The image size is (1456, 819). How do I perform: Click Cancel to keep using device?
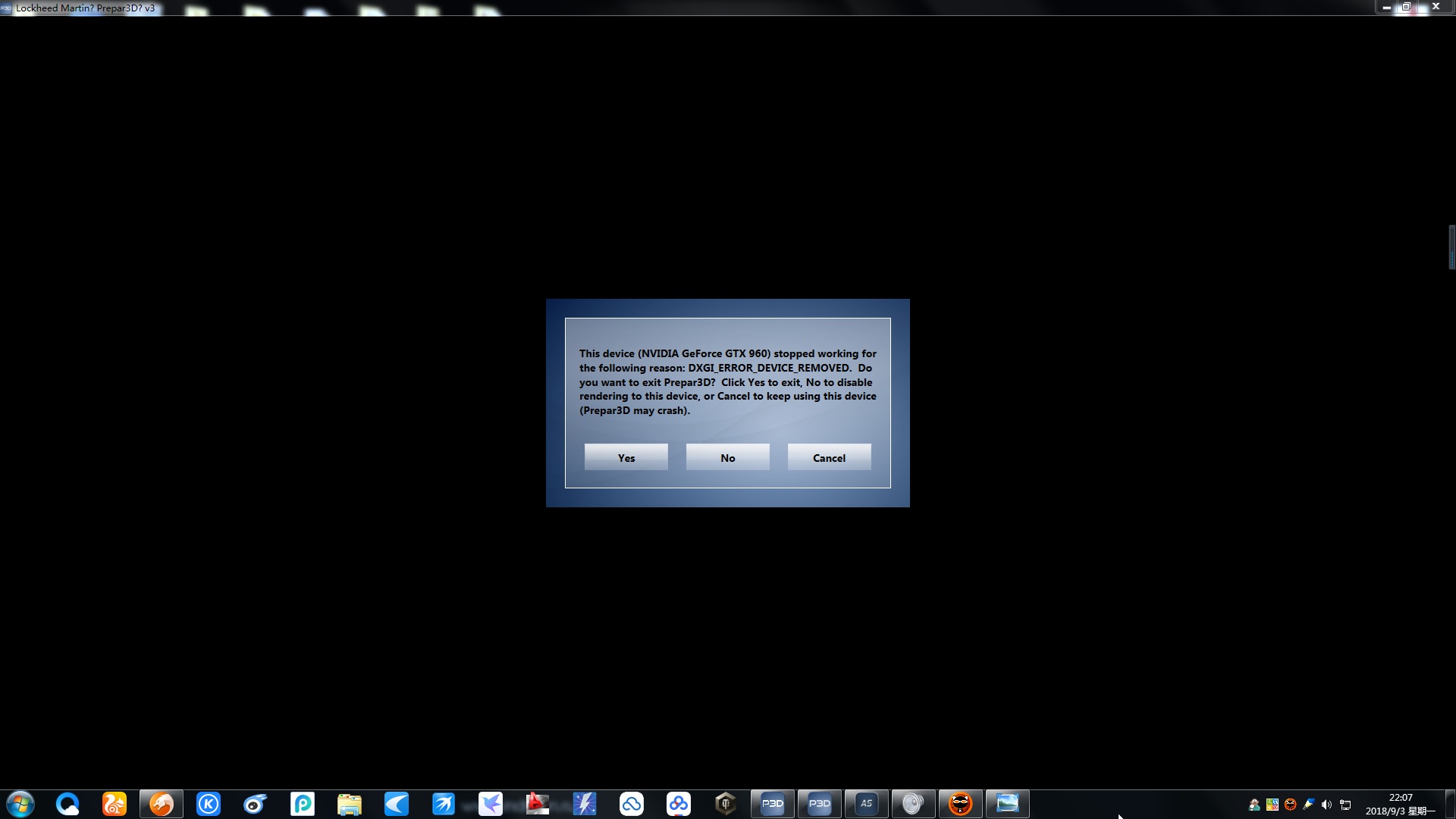[x=829, y=457]
